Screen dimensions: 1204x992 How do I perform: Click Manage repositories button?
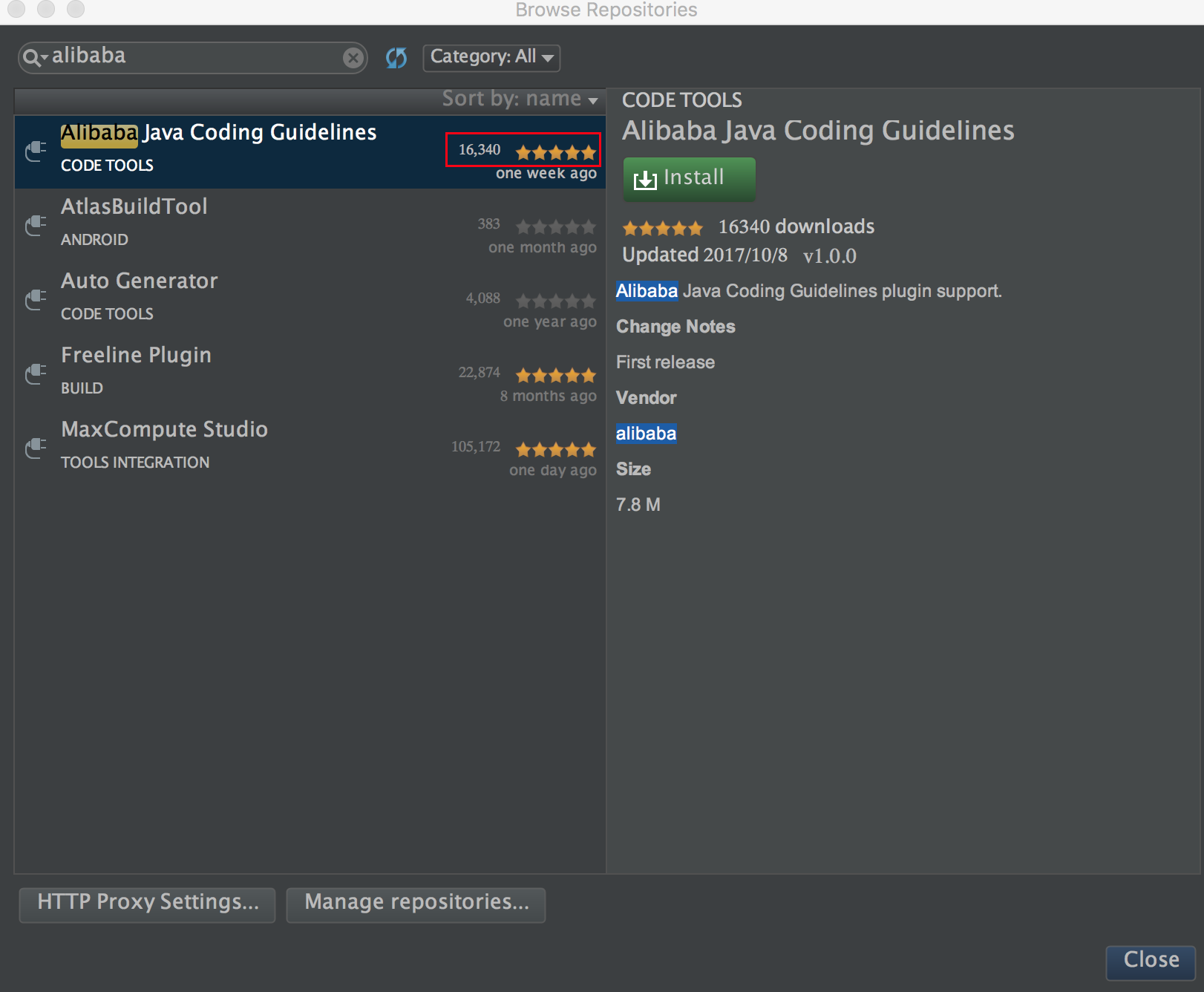pos(416,903)
